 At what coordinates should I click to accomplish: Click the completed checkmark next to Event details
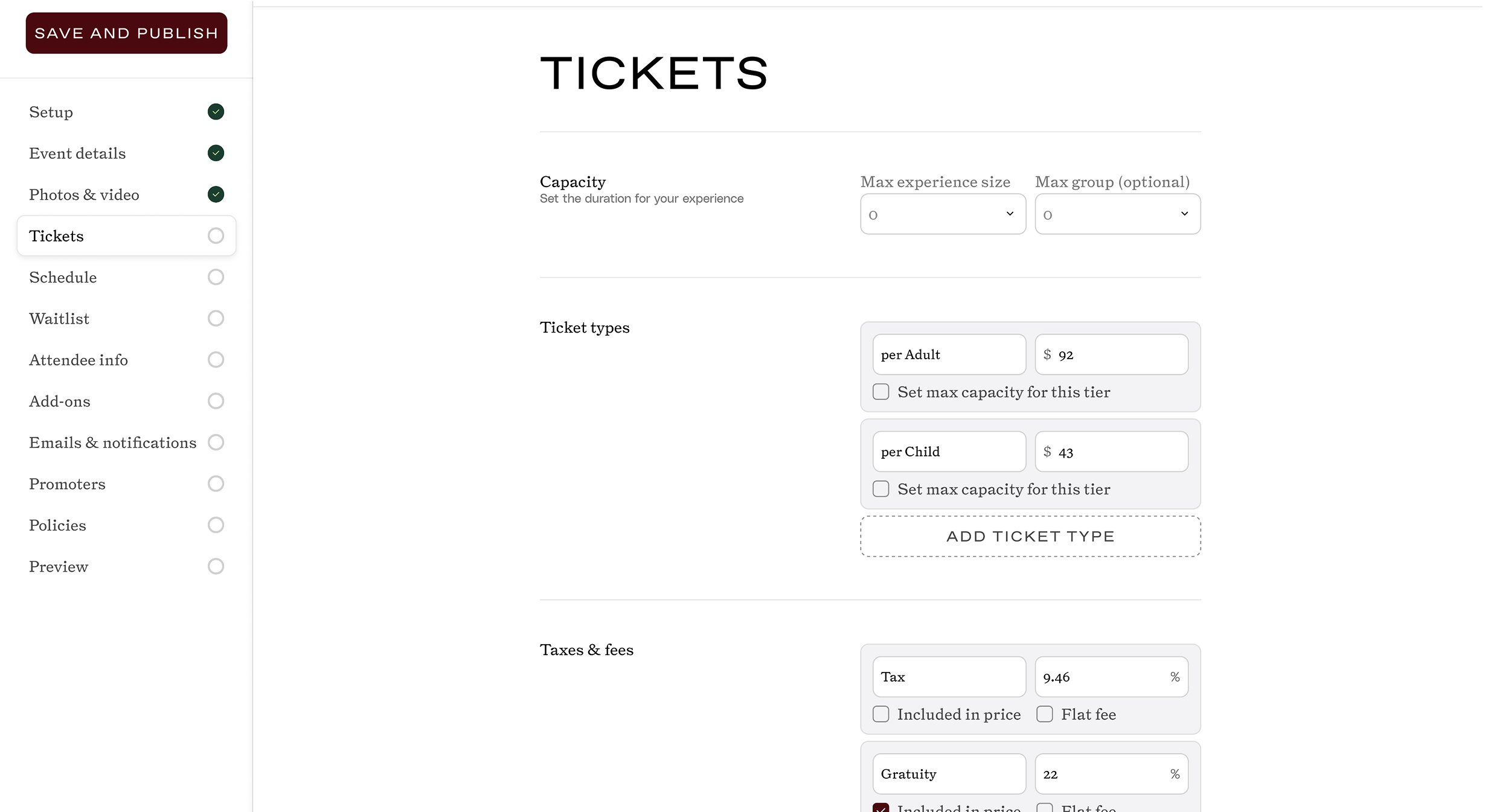[x=216, y=153]
